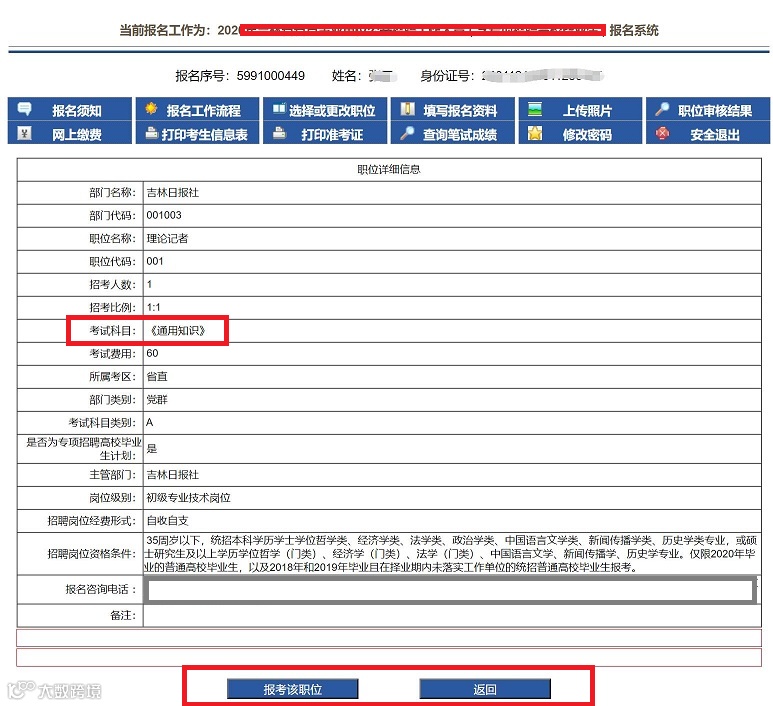Screen dimensions: 773x706
Task: Click the red cross icon beside 安全退出
Action: [x=662, y=133]
